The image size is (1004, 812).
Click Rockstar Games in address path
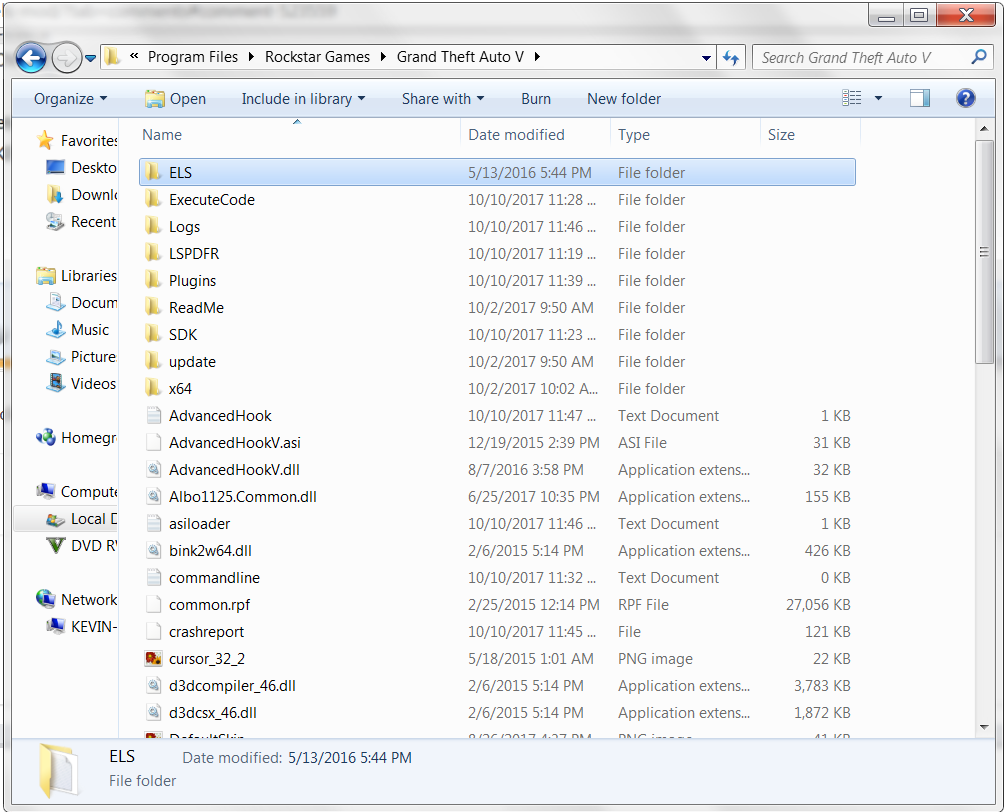pyautogui.click(x=317, y=57)
